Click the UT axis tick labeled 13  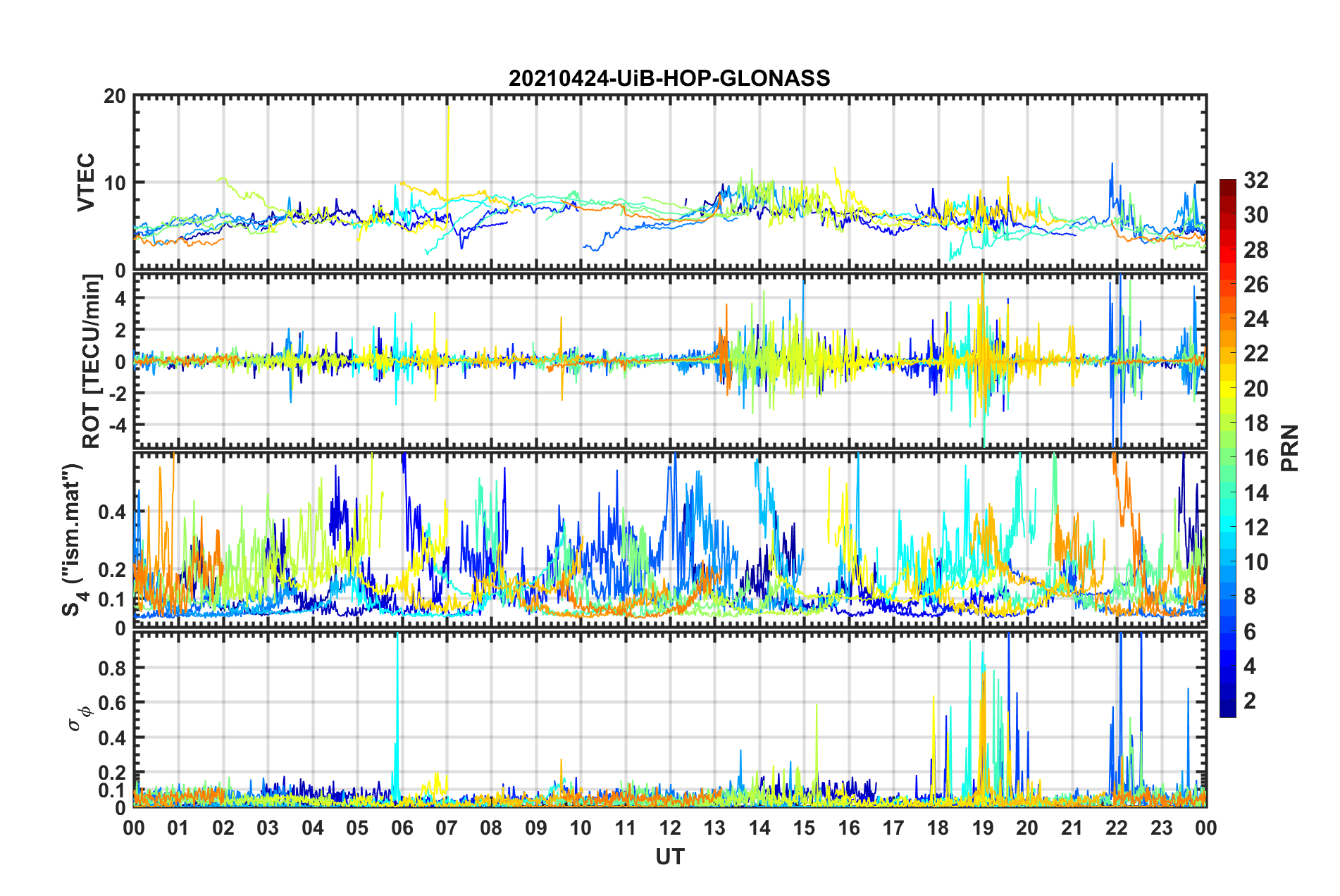[714, 828]
